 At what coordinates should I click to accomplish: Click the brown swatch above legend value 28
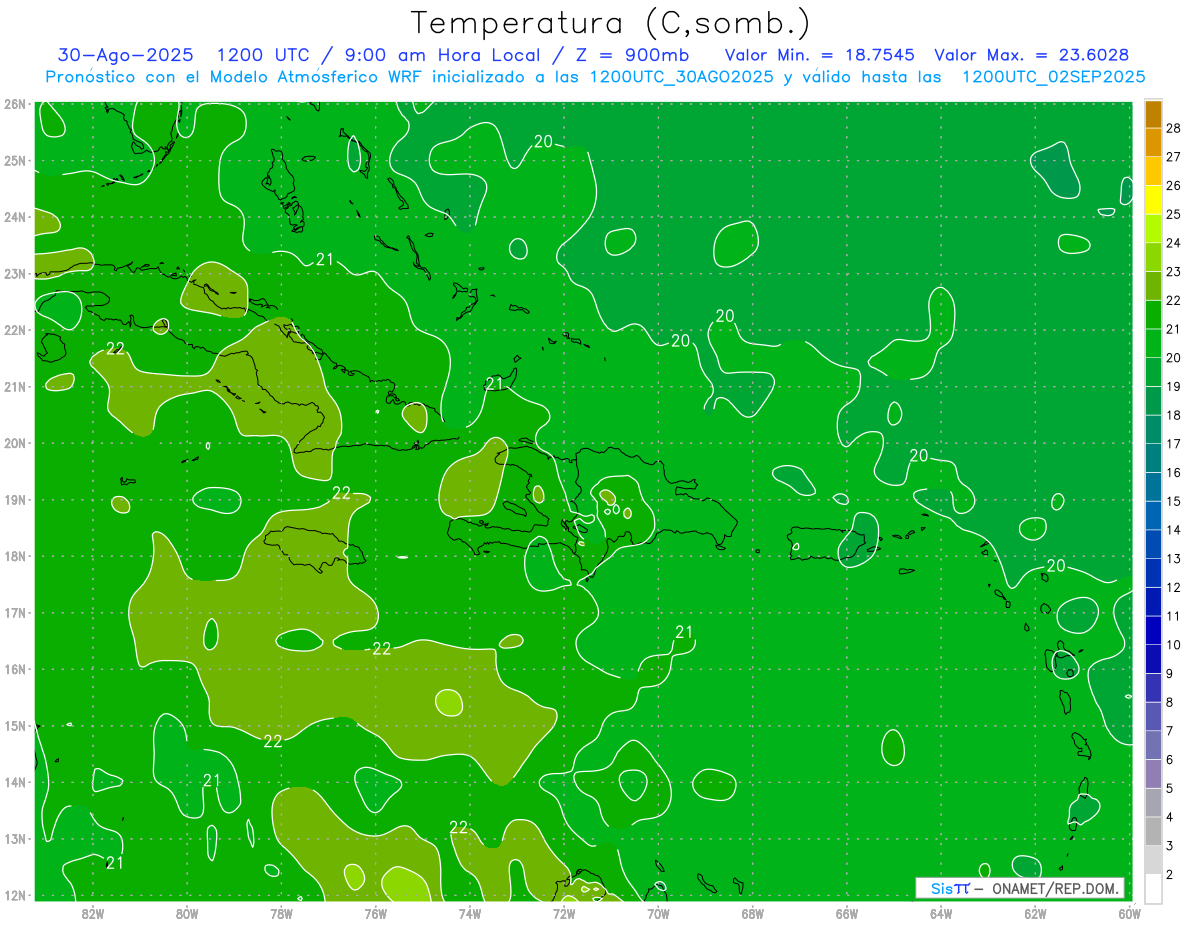click(1153, 114)
